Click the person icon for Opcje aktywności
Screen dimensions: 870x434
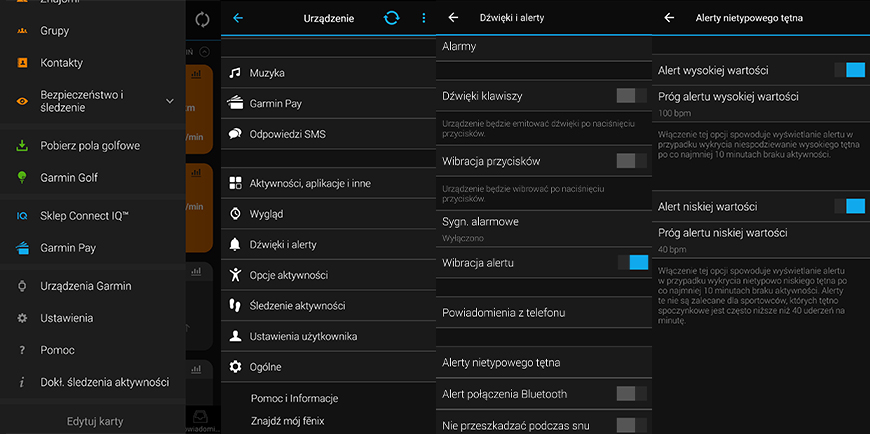(235, 275)
